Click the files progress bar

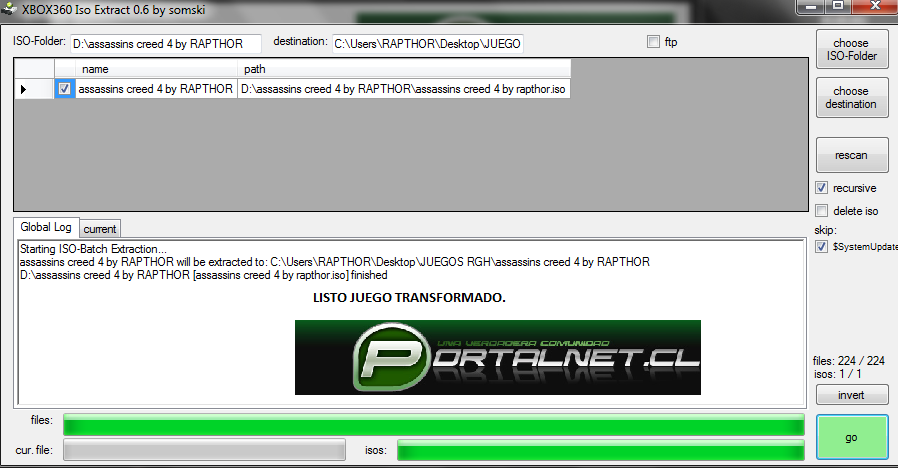[x=434, y=425]
